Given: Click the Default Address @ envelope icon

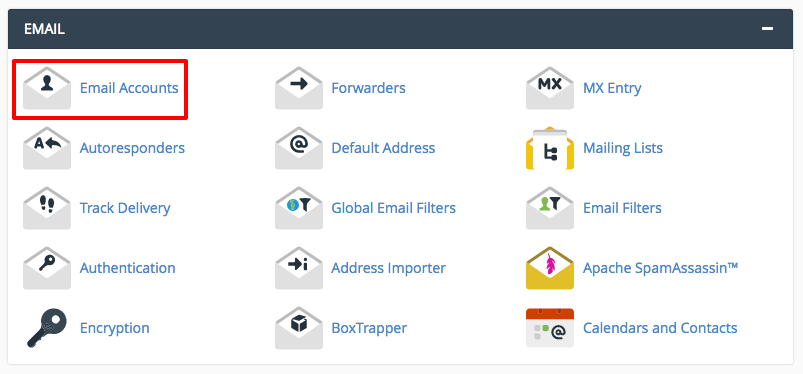Looking at the screenshot, I should coord(299,148).
